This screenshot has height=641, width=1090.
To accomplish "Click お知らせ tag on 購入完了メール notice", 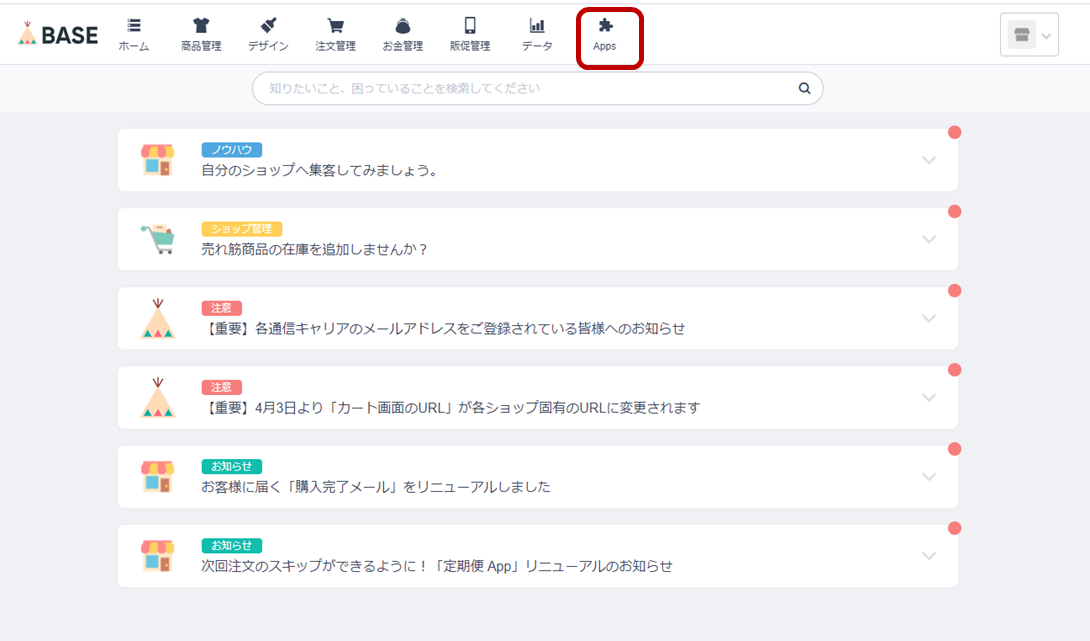I will 231,466.
